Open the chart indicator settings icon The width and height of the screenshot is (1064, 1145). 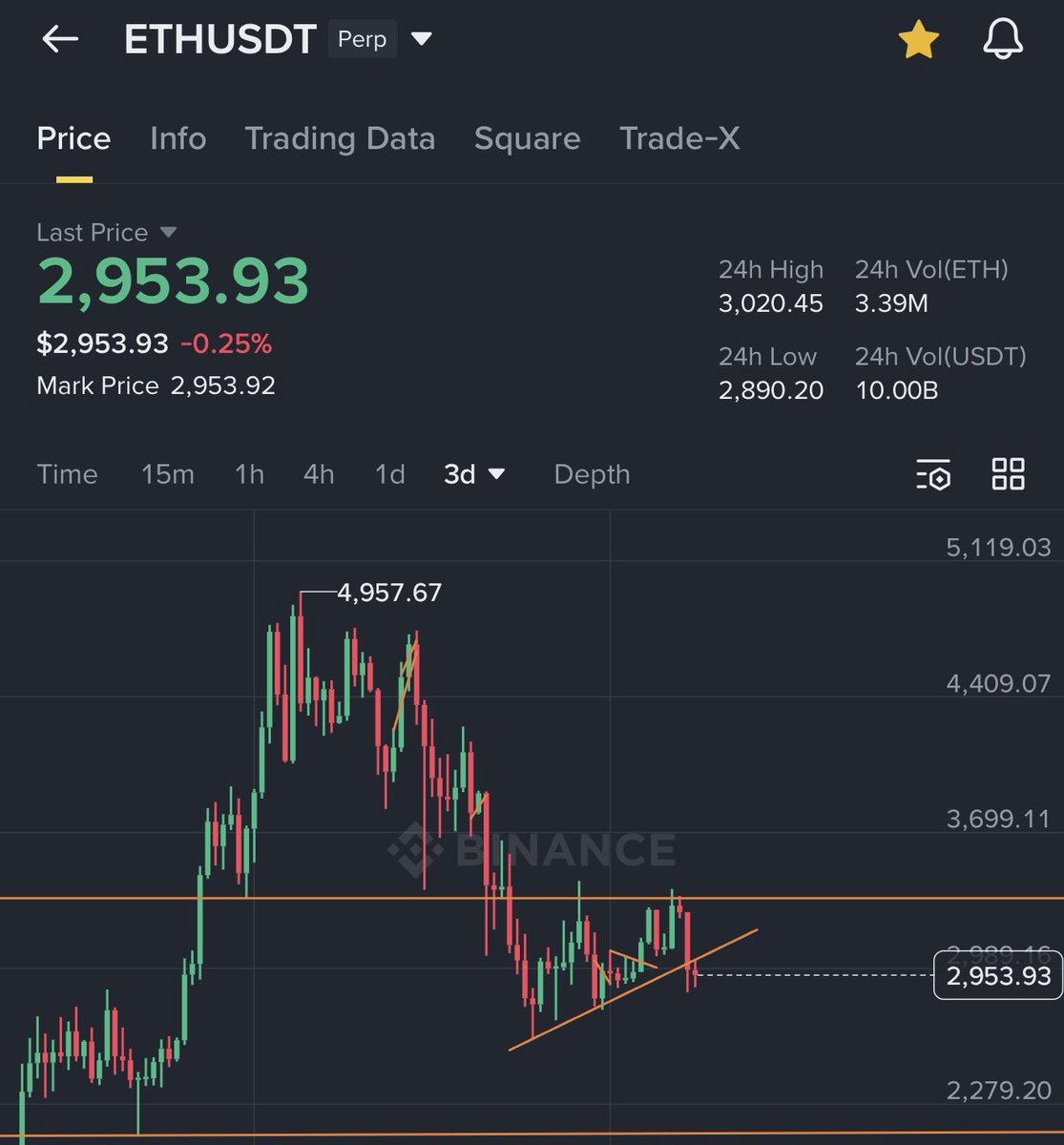[933, 474]
